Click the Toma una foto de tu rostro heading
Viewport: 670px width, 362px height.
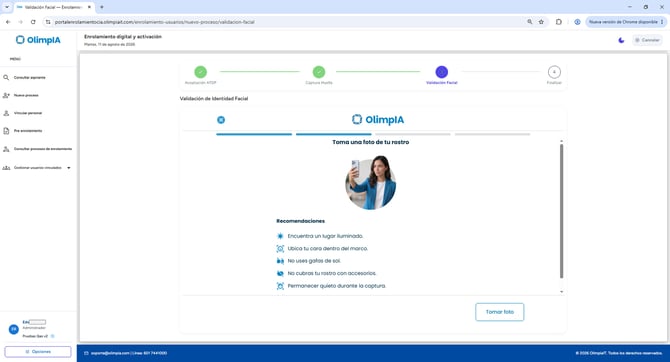pos(370,142)
